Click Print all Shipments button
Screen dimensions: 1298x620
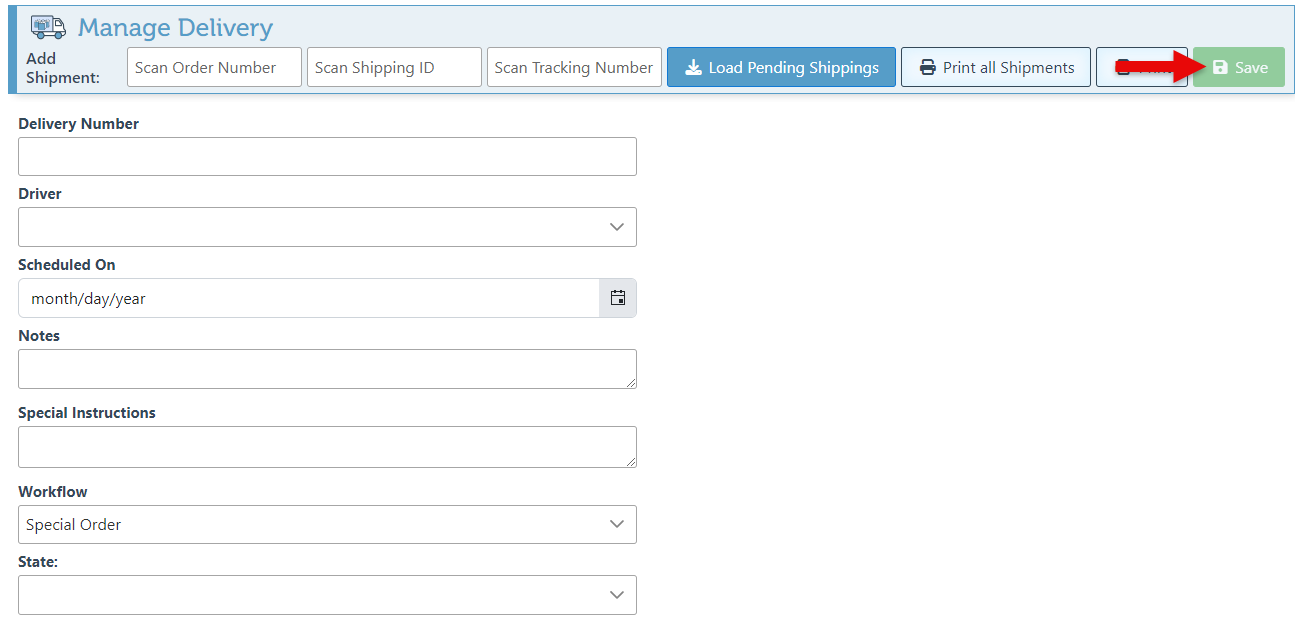995,68
